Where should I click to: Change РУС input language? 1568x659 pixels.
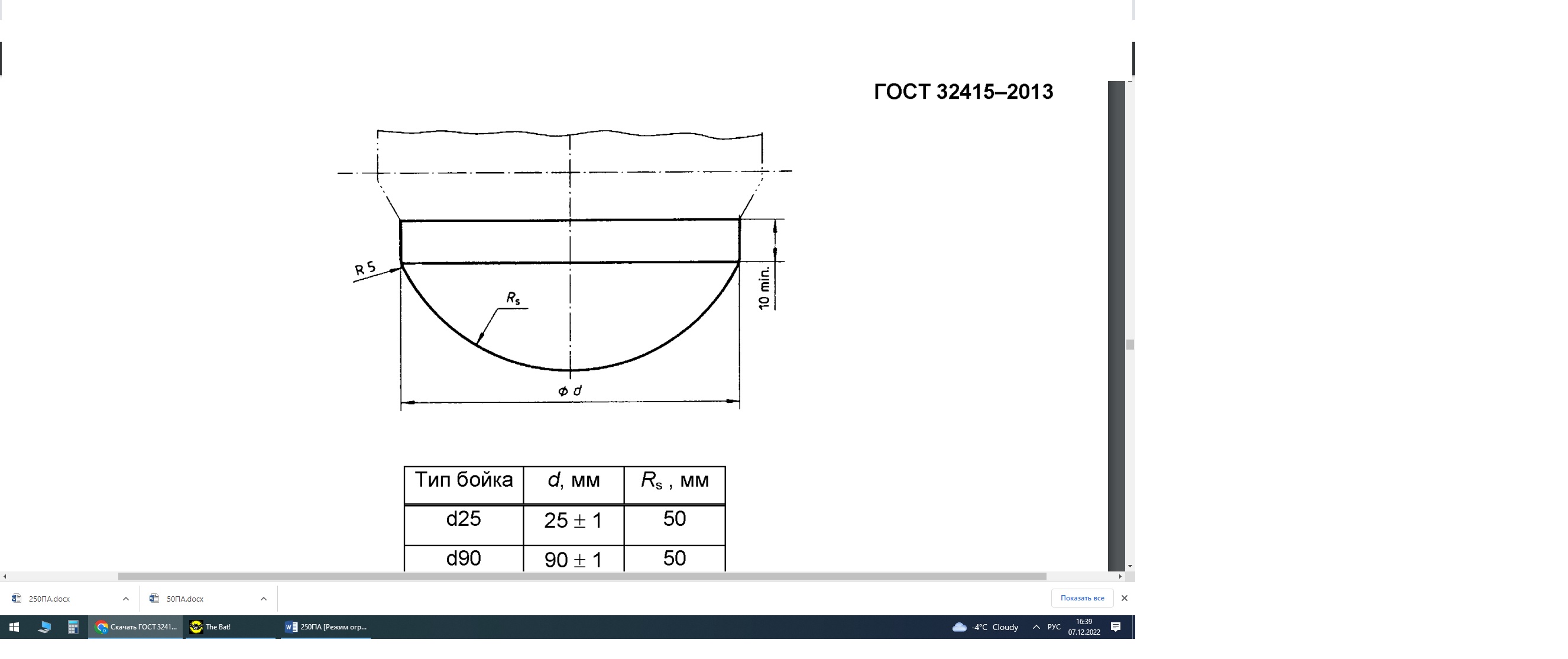point(1054,626)
